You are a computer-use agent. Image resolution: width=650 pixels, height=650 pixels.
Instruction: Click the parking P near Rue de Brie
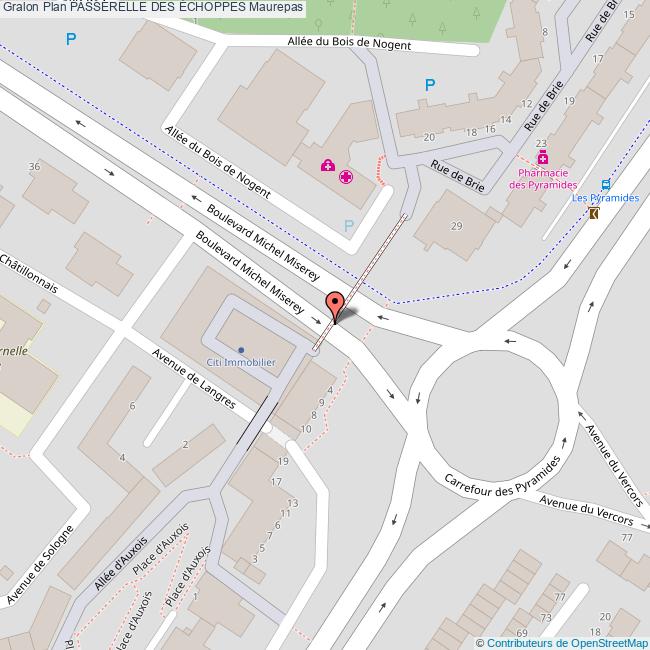pyautogui.click(x=430, y=85)
